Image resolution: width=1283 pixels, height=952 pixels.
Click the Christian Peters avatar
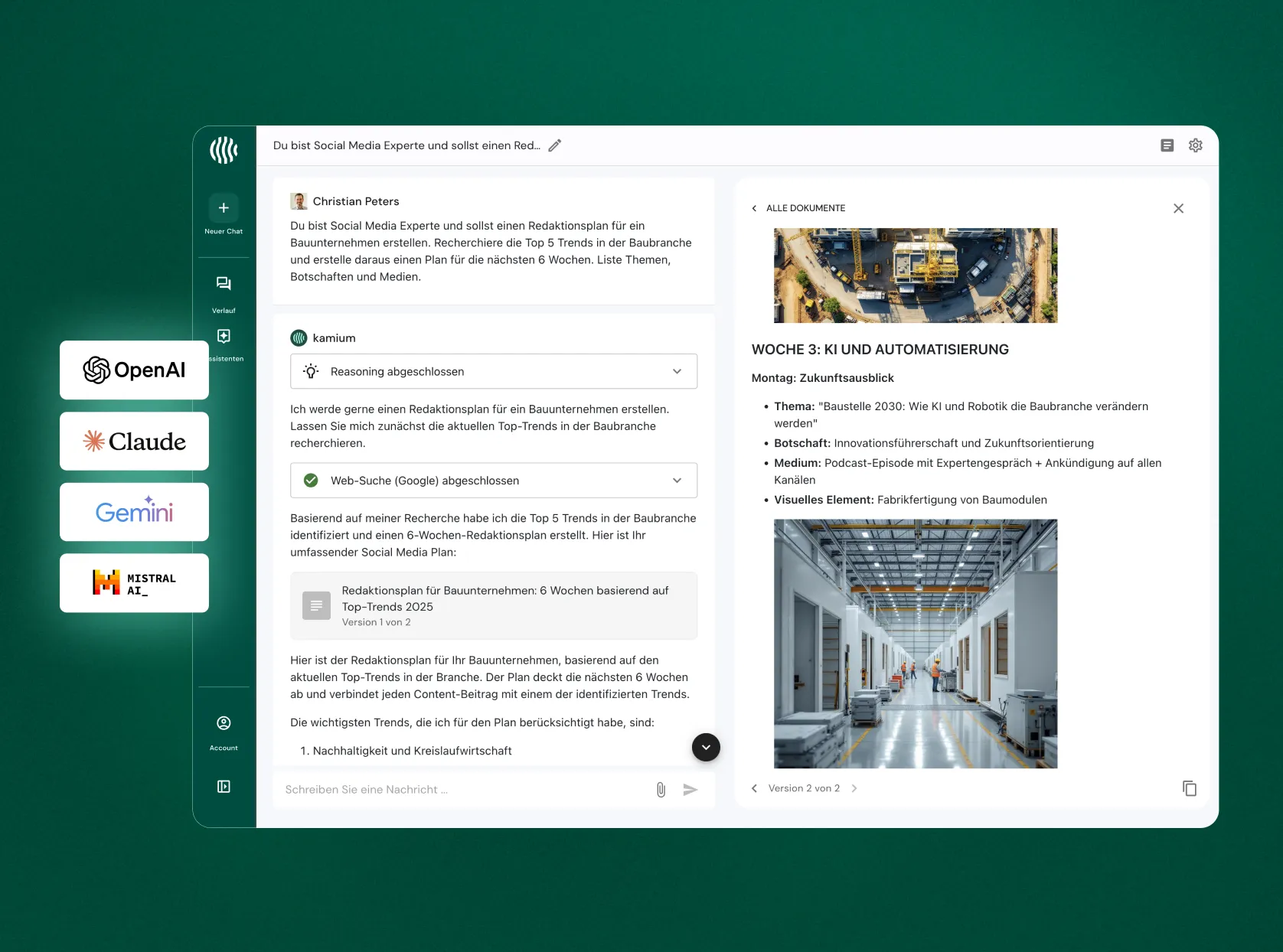299,201
